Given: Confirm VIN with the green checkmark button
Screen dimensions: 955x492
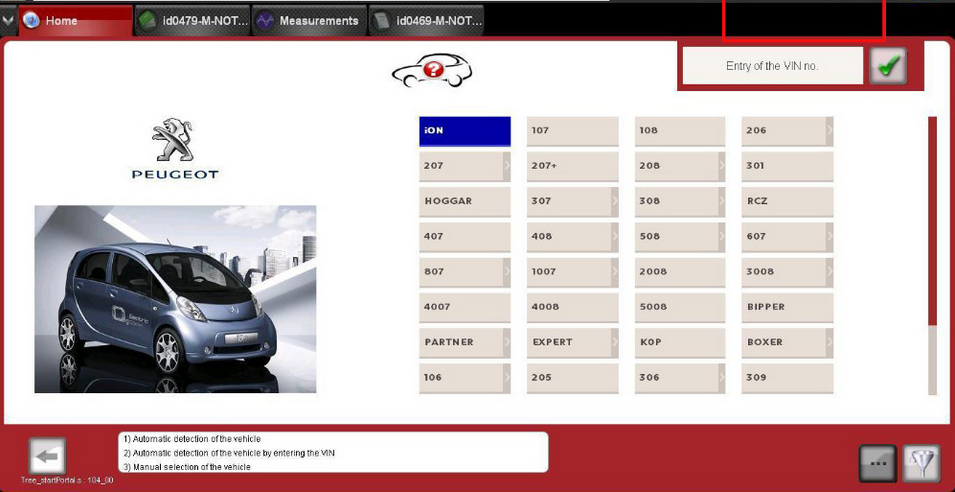Looking at the screenshot, I should [888, 66].
